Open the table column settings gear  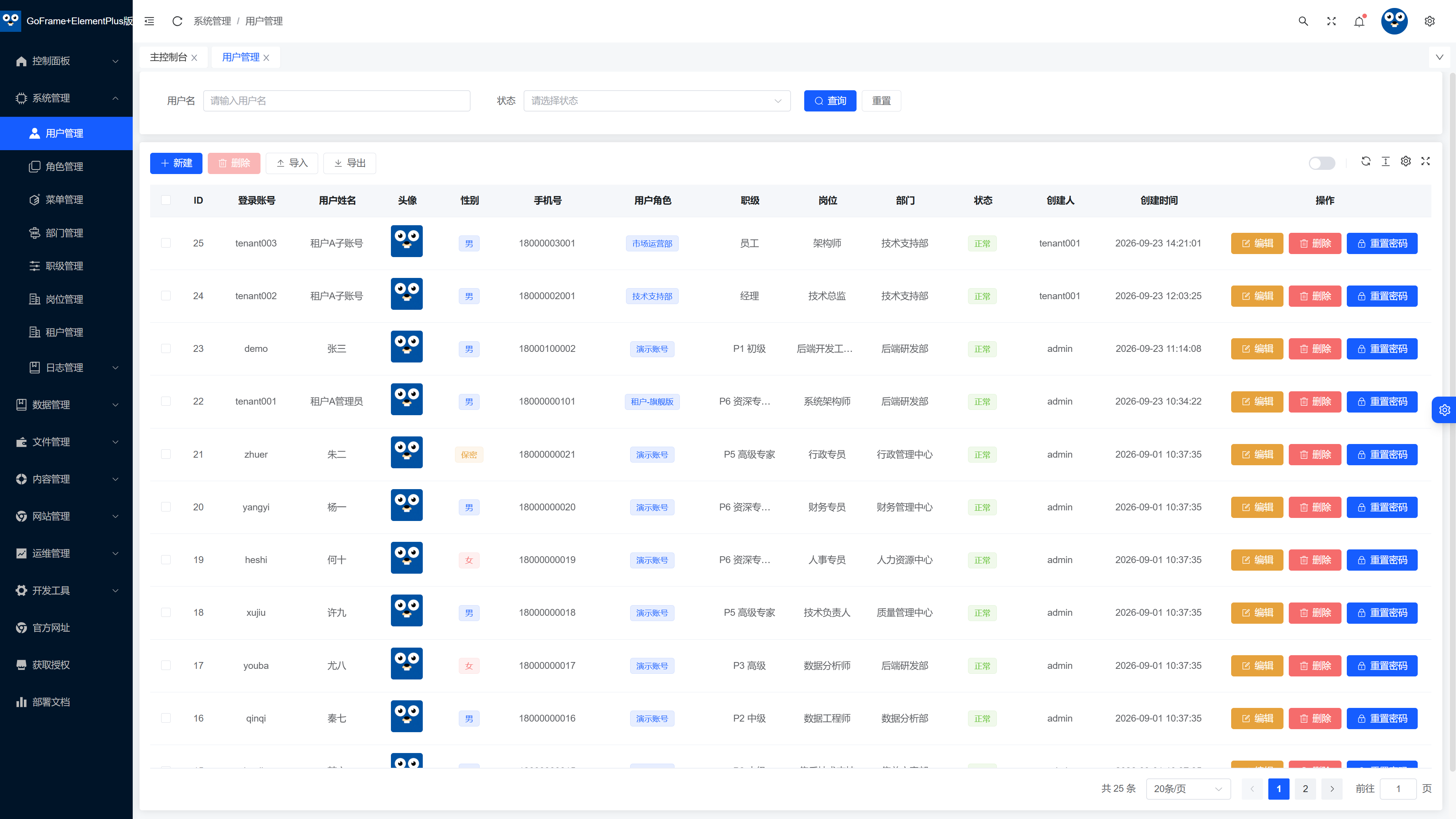[1406, 161]
